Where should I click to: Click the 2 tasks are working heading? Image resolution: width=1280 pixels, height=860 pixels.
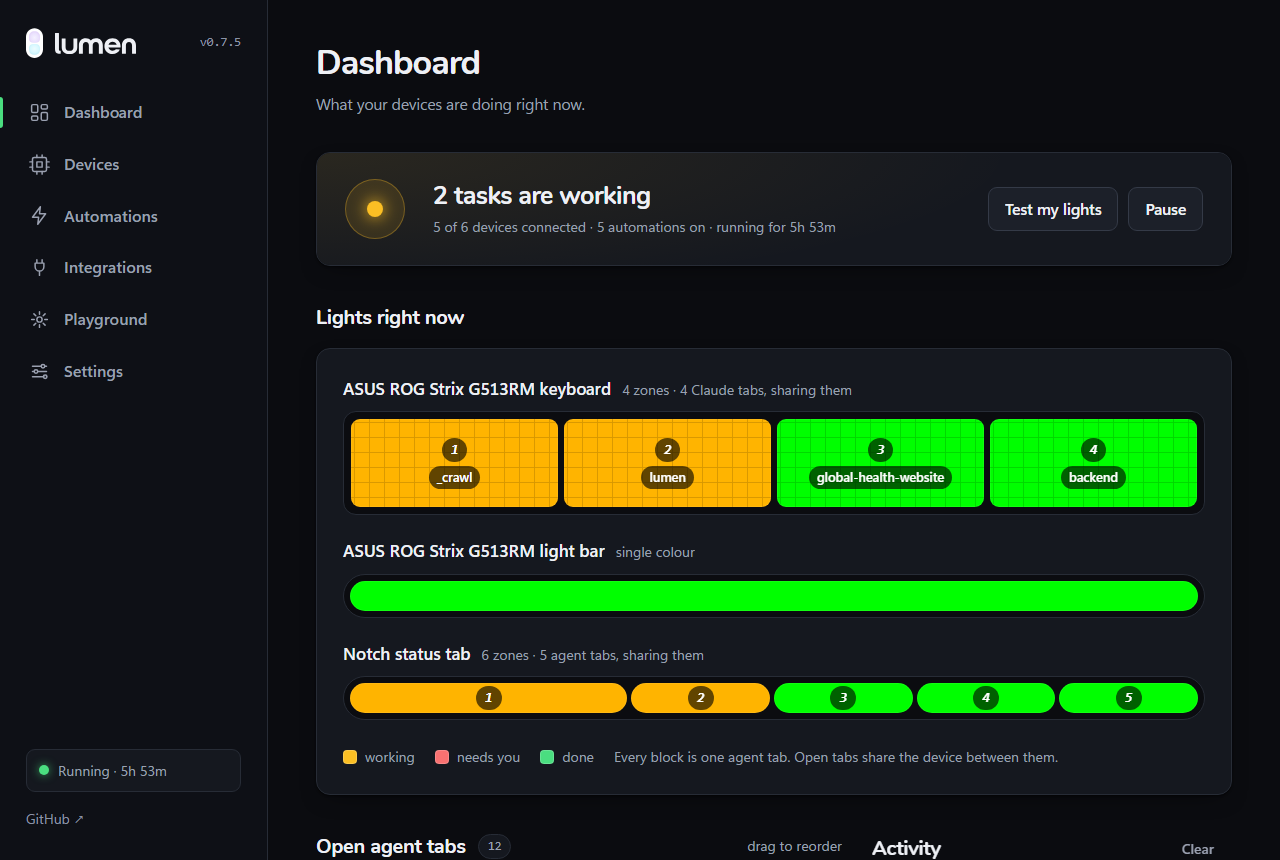pyautogui.click(x=542, y=196)
